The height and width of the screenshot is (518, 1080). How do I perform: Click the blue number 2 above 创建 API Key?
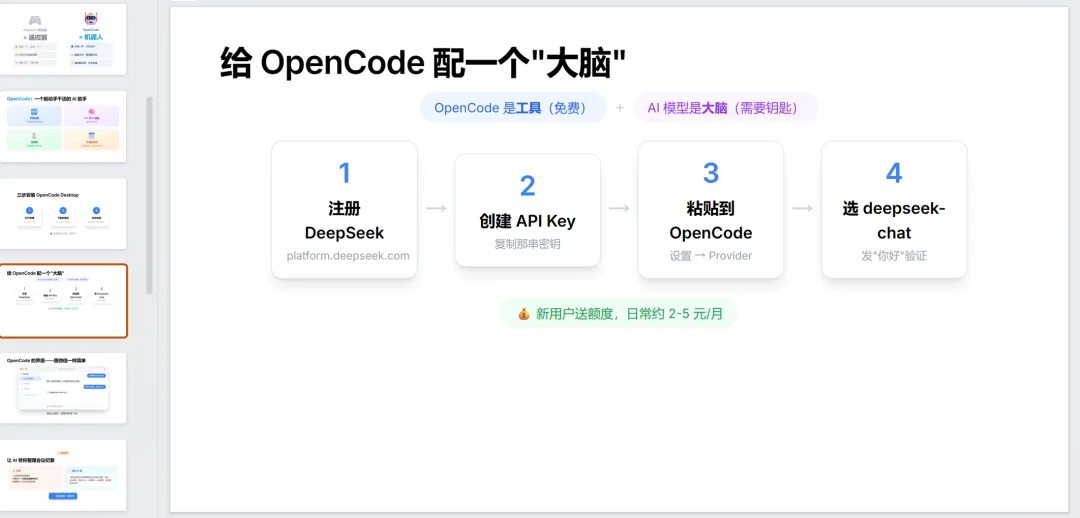(527, 186)
